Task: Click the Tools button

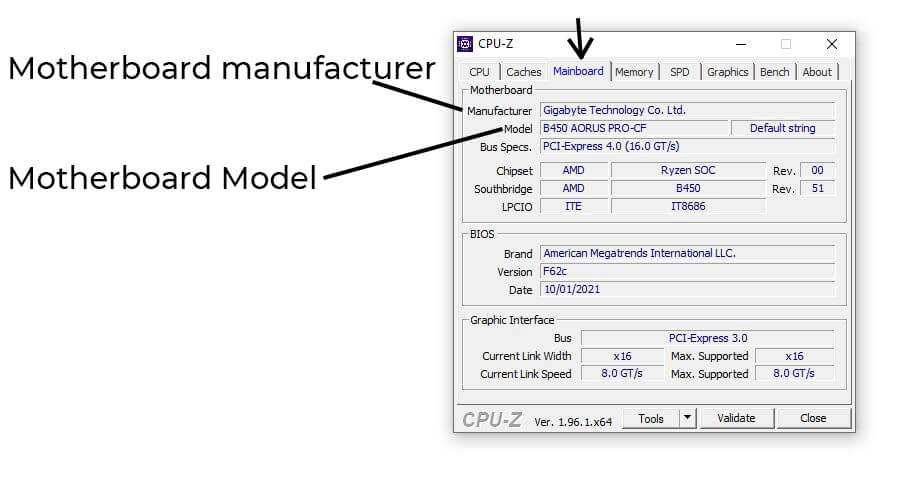Action: (x=651, y=419)
